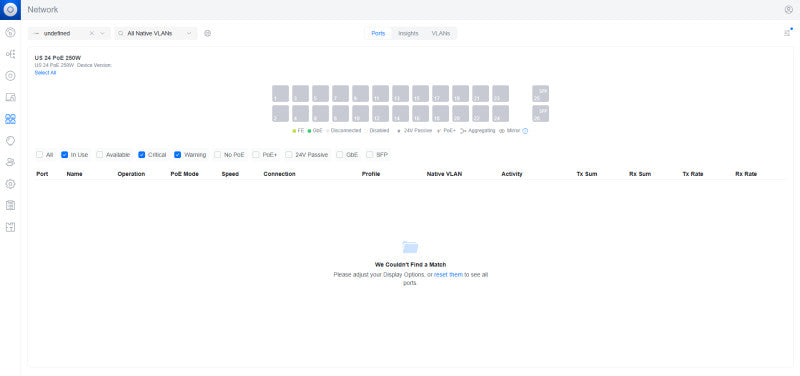The image size is (800, 376).
Task: Click the info icon beside Mirror legend
Action: click(525, 131)
